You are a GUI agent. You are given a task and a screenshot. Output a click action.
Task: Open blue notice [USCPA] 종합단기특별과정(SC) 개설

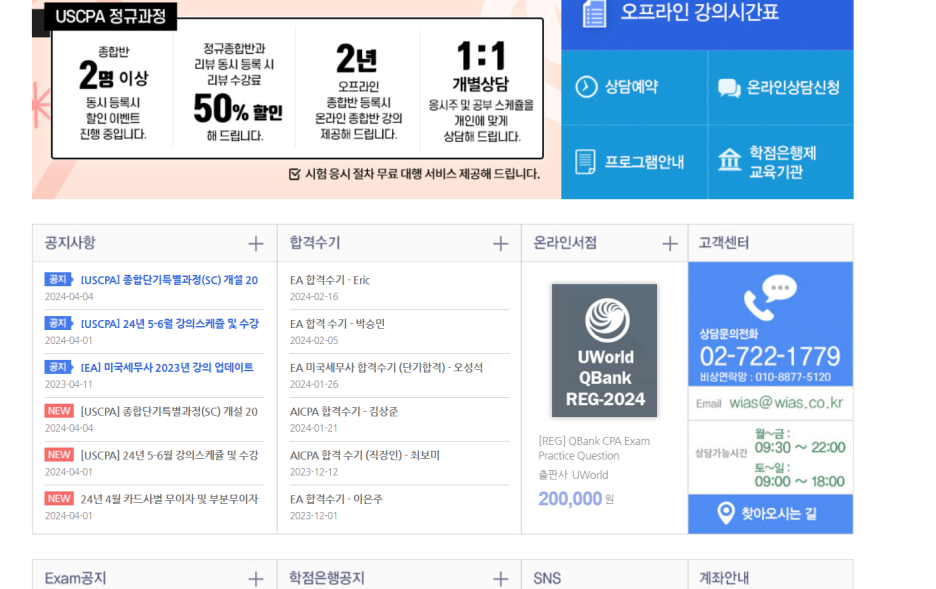[x=169, y=280]
